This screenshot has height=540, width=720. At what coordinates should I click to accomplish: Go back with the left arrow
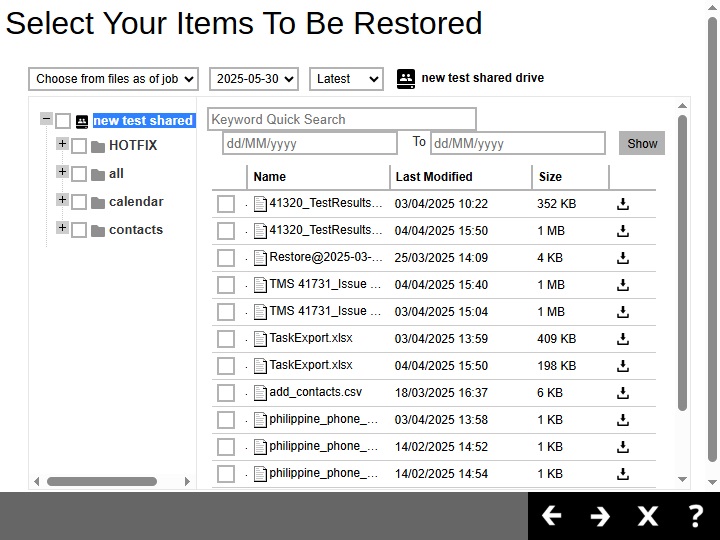pyautogui.click(x=551, y=516)
